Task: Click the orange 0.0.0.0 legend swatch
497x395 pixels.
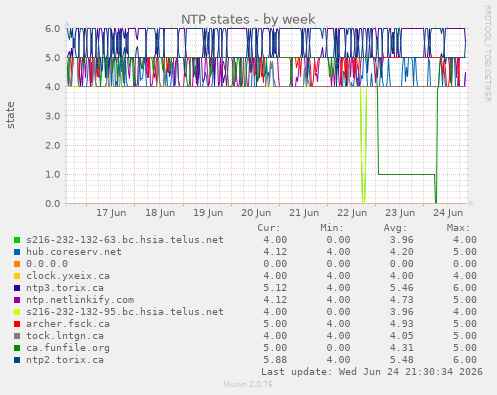Action: point(17,264)
